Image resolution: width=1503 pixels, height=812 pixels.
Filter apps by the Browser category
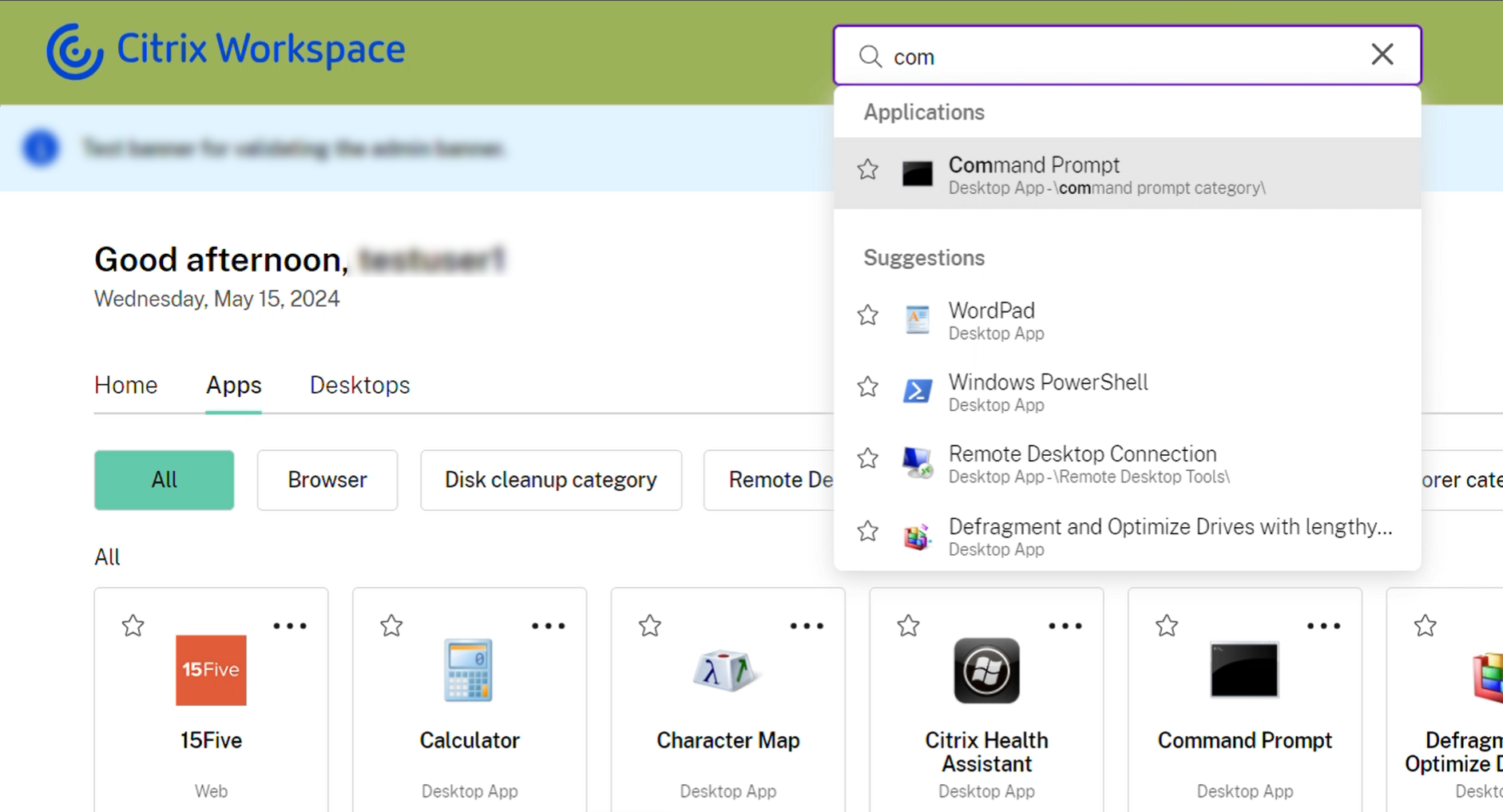[x=327, y=480]
